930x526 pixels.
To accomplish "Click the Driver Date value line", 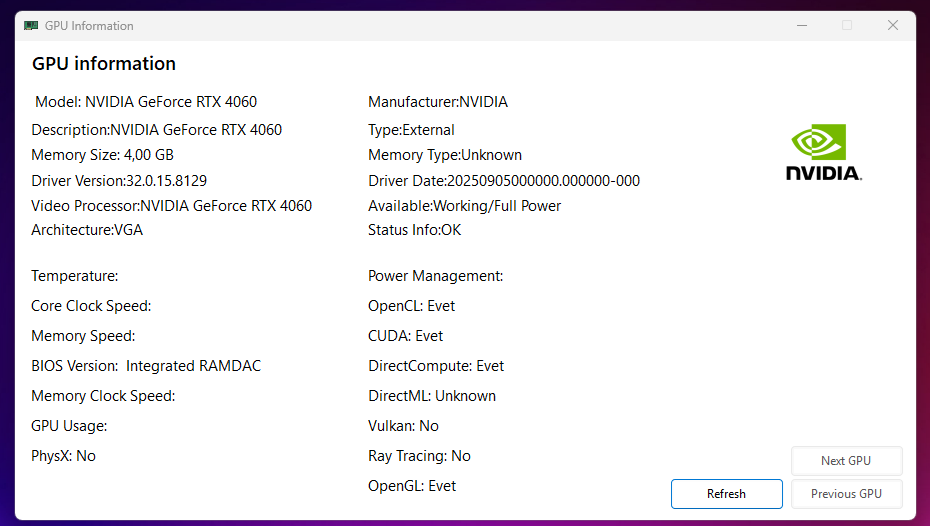I will (x=504, y=181).
